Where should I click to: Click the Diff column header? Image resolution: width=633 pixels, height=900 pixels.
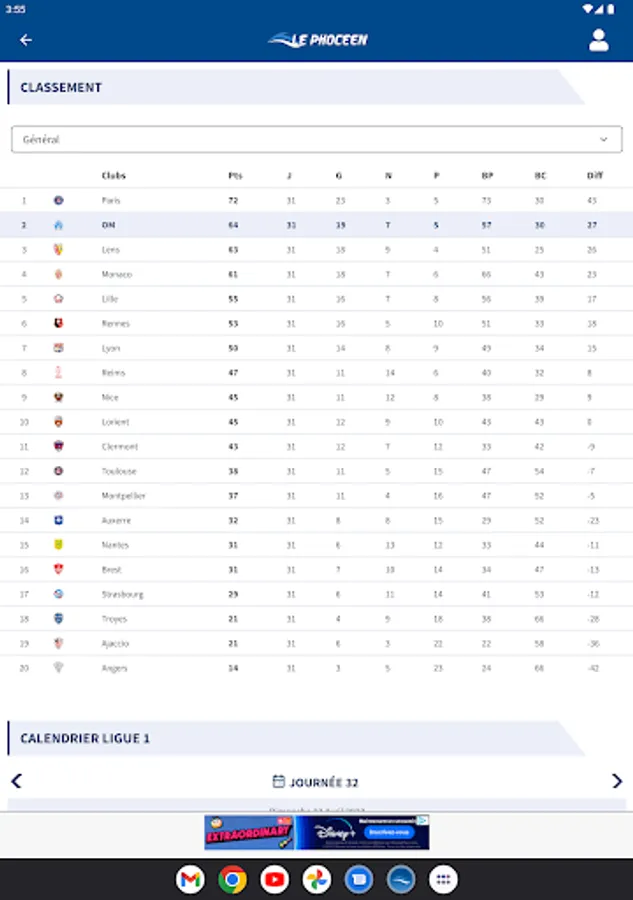click(595, 176)
